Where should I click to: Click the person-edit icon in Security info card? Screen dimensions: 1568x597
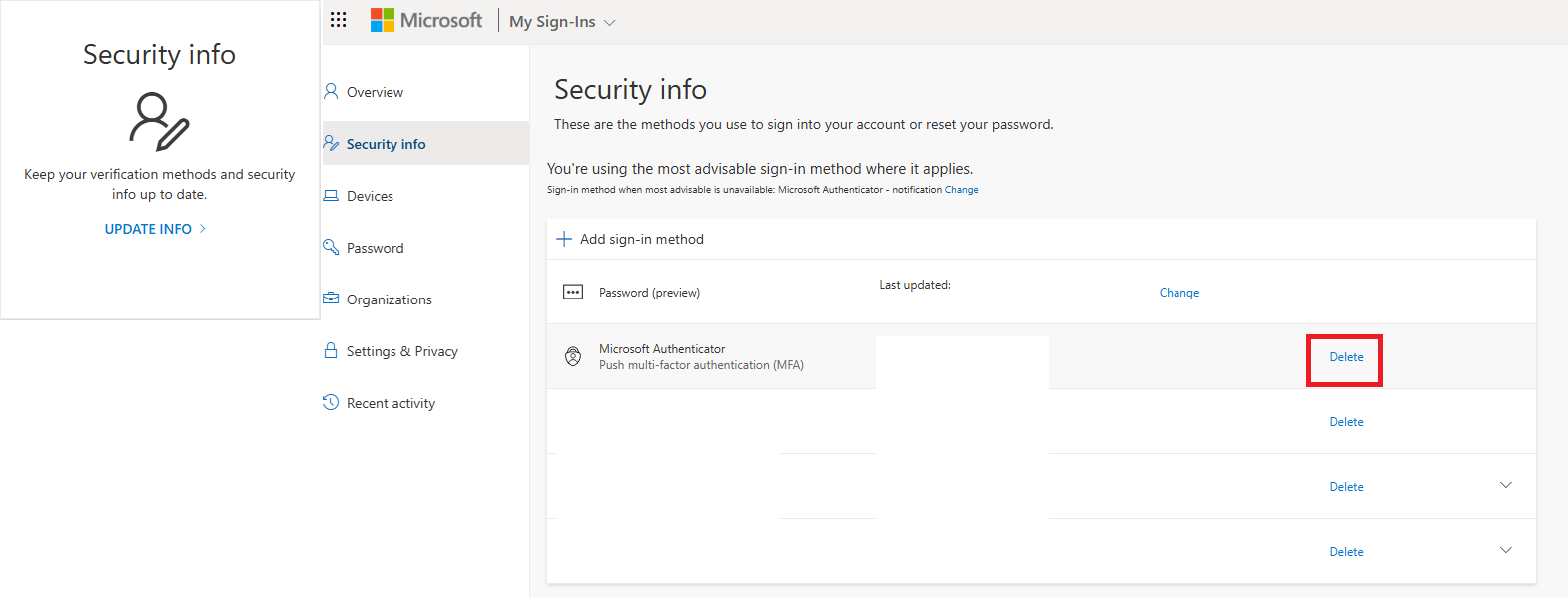(159, 121)
